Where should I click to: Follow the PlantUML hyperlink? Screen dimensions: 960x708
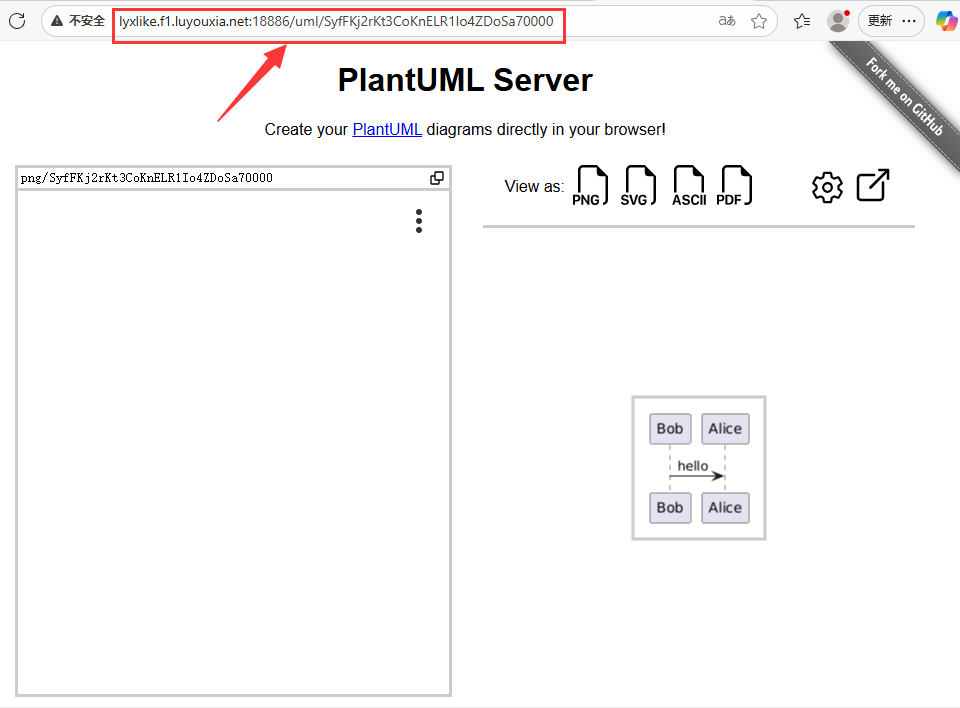387,130
